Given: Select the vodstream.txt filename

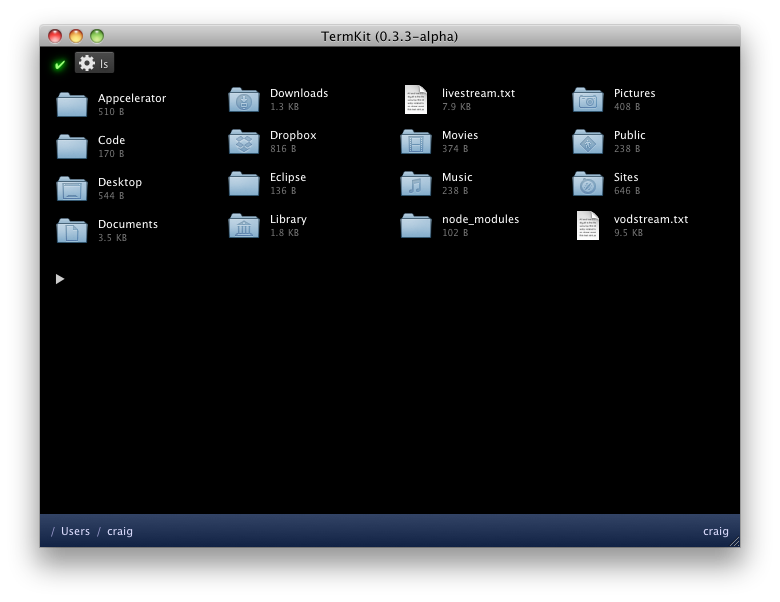Looking at the screenshot, I should [651, 219].
